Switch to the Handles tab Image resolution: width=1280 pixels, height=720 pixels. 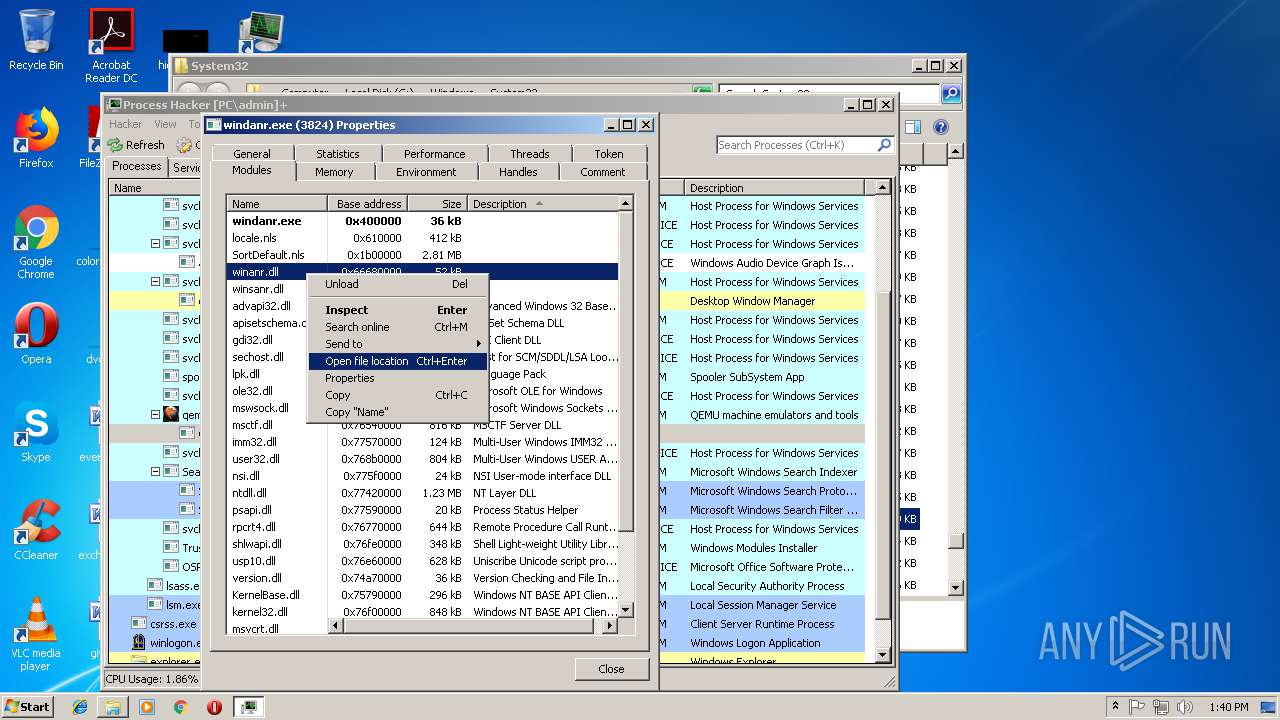518,172
